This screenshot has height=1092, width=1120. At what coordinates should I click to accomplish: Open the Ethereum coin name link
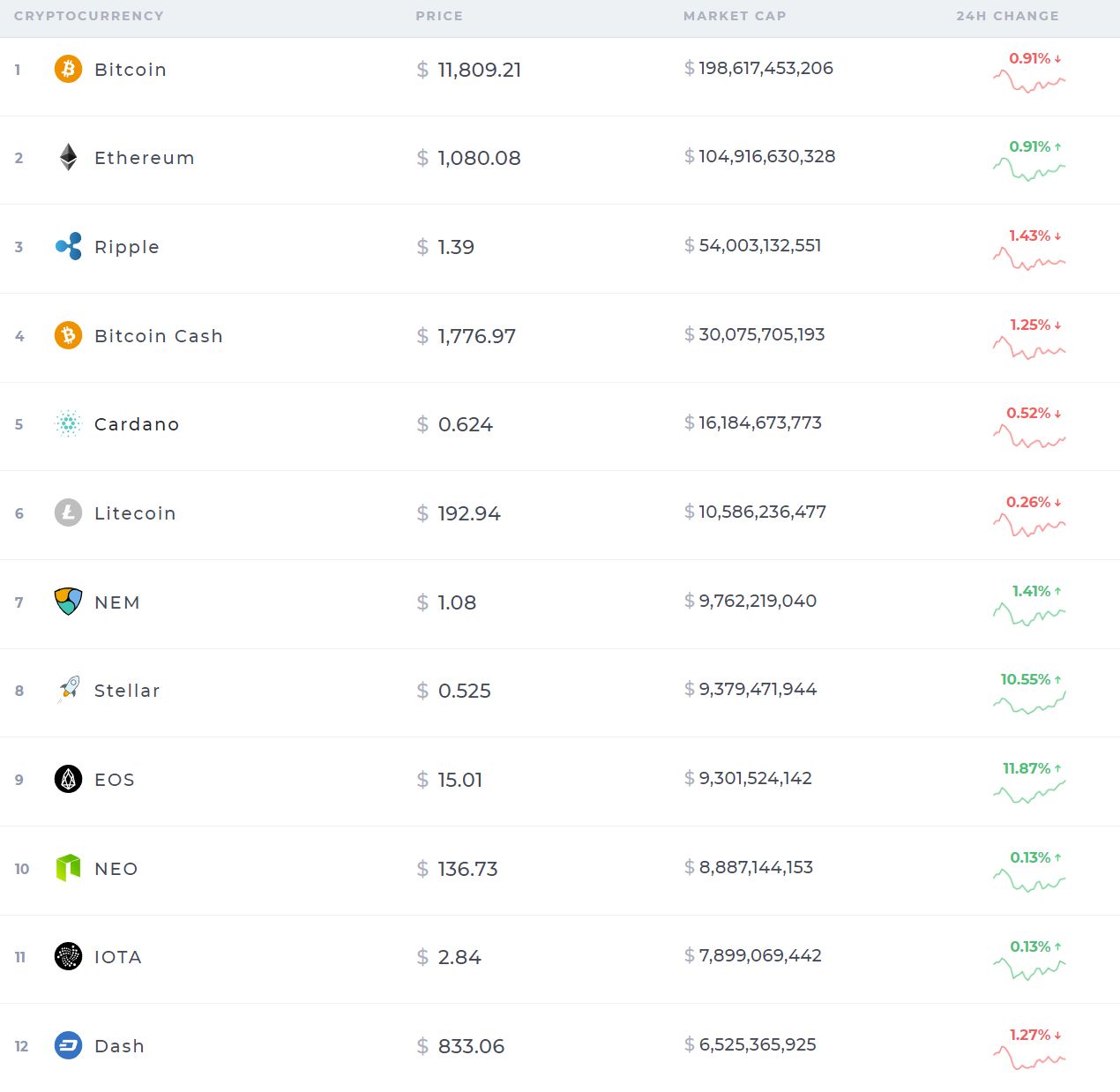point(145,158)
